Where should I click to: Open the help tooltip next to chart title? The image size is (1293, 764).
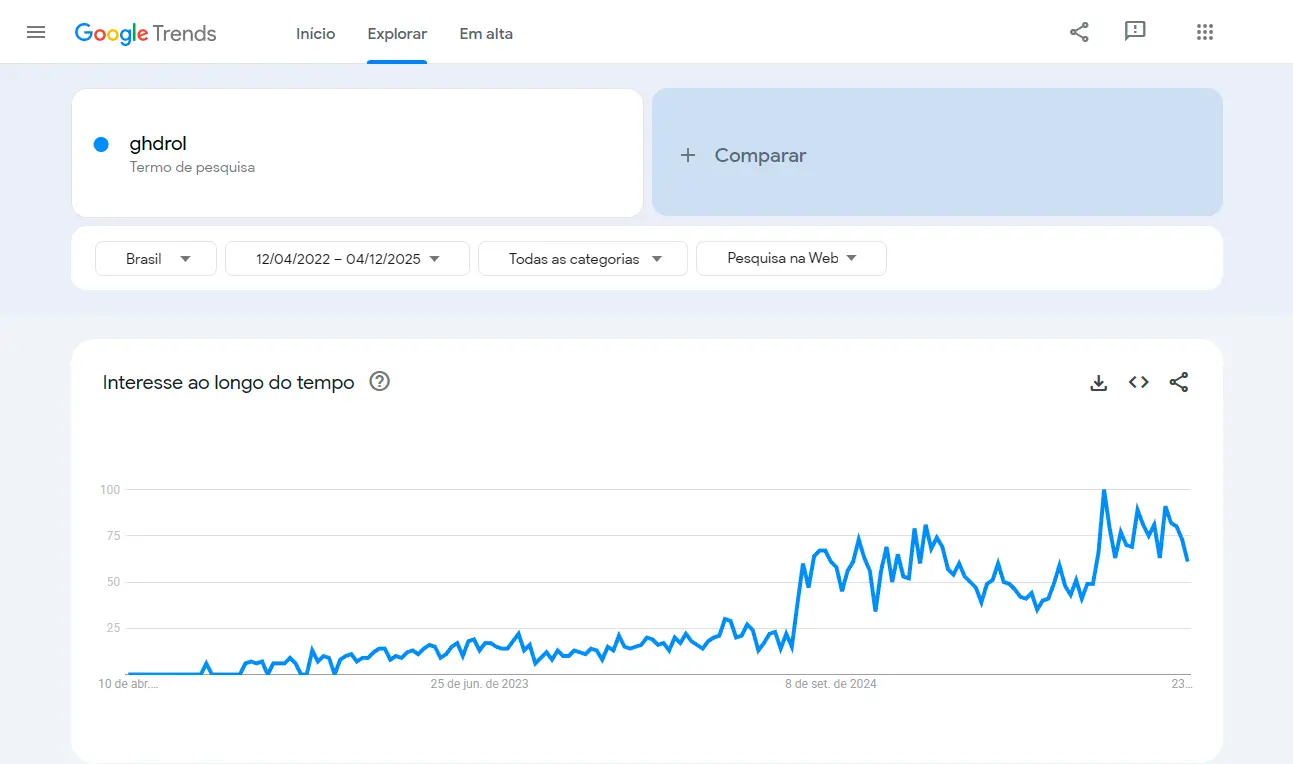tap(379, 381)
